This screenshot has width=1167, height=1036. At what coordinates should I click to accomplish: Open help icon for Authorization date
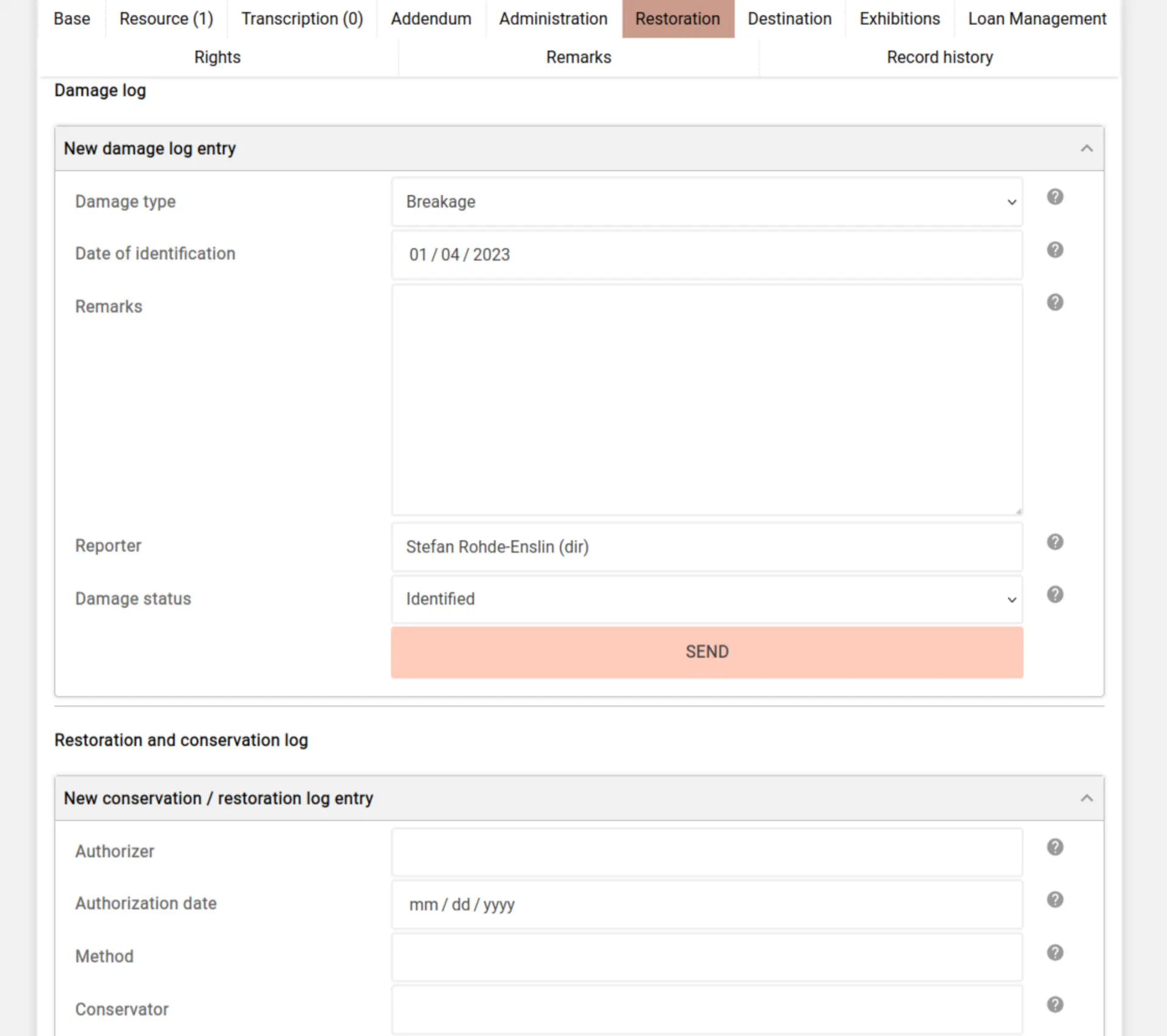pos(1055,899)
